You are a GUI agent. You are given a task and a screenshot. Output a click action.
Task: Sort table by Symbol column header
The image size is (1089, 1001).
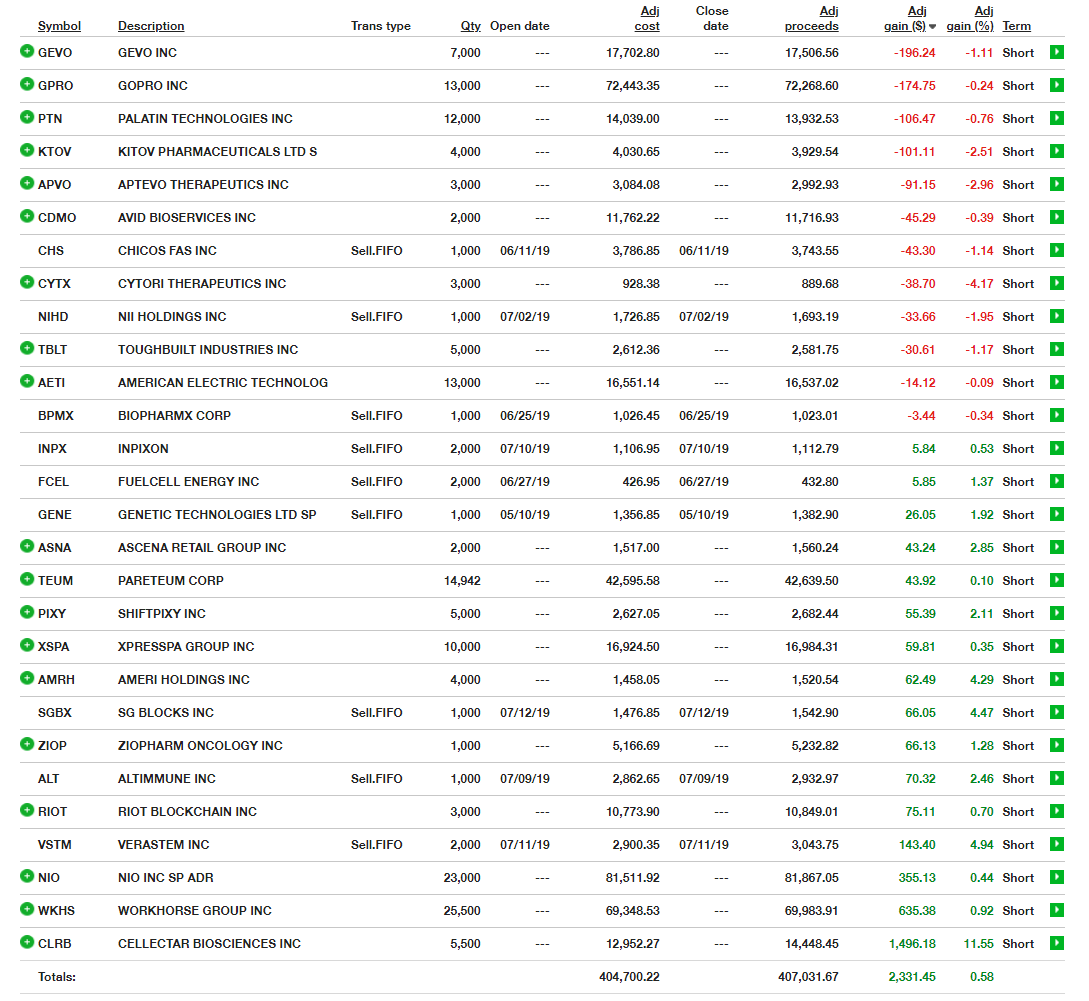[x=59, y=26]
